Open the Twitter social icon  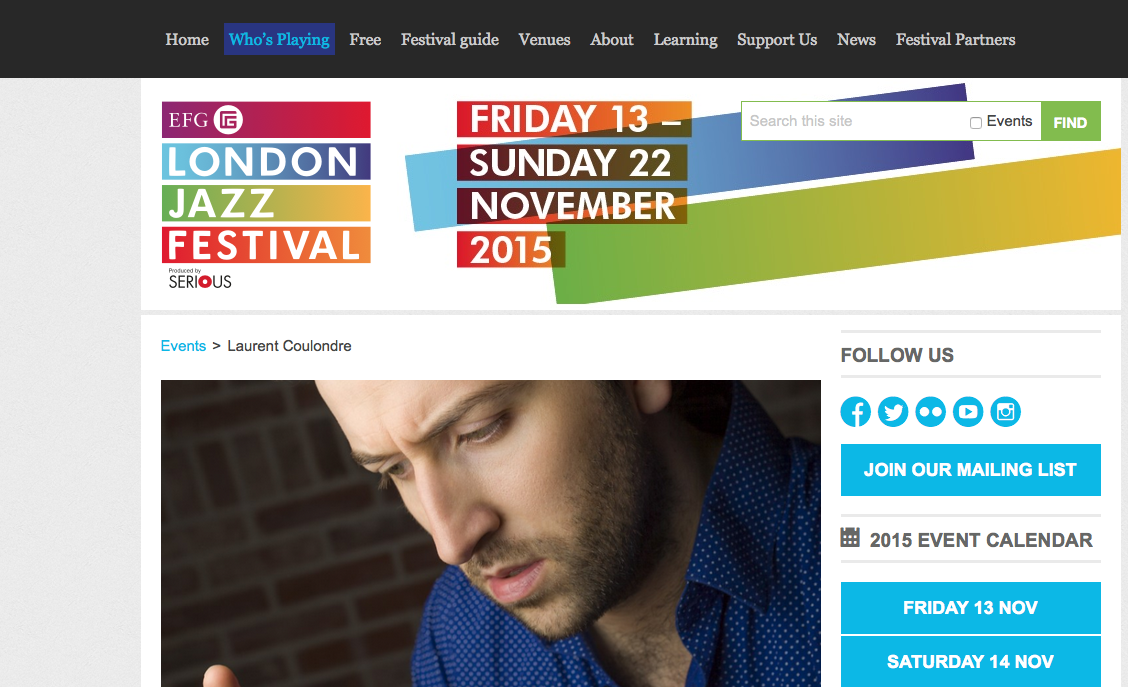click(893, 412)
